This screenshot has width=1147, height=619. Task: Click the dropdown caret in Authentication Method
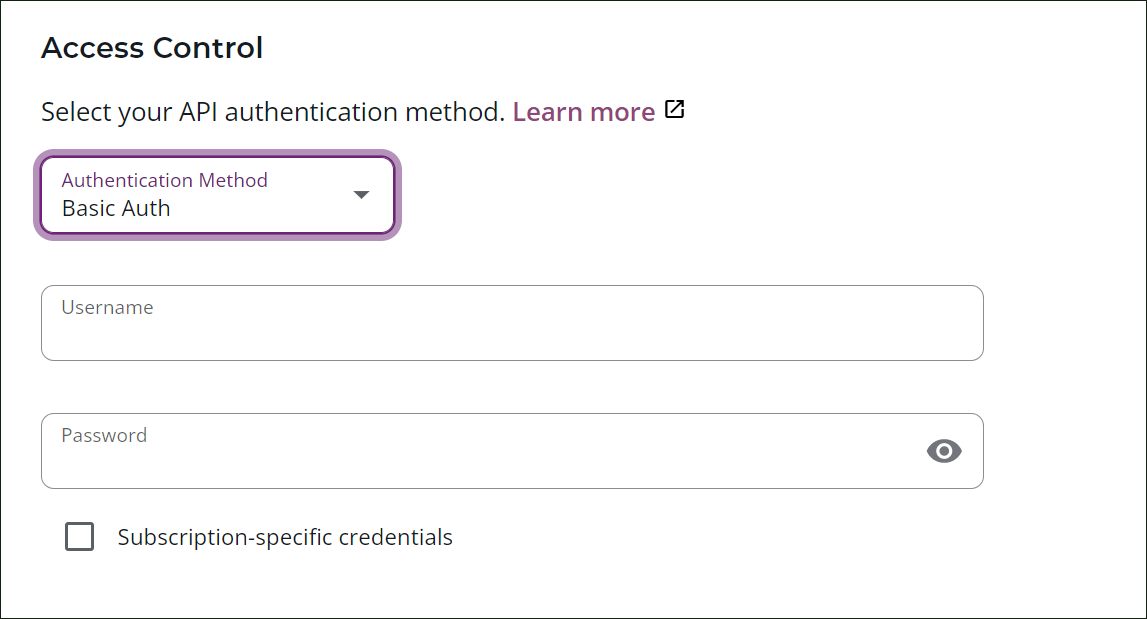(361, 196)
